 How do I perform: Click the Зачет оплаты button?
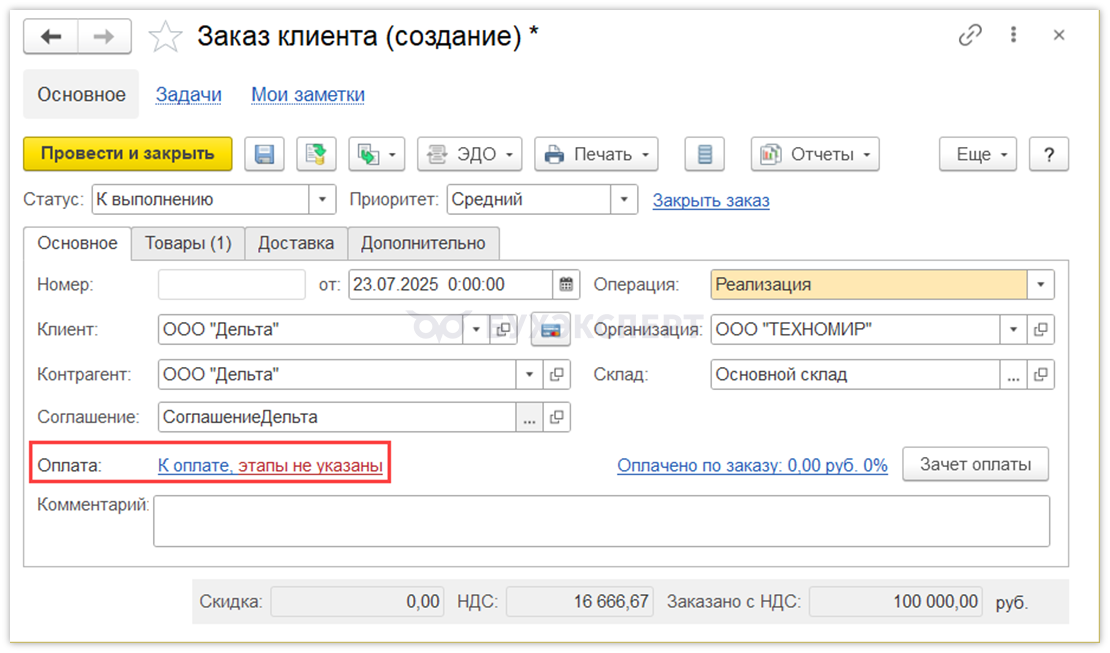click(975, 464)
